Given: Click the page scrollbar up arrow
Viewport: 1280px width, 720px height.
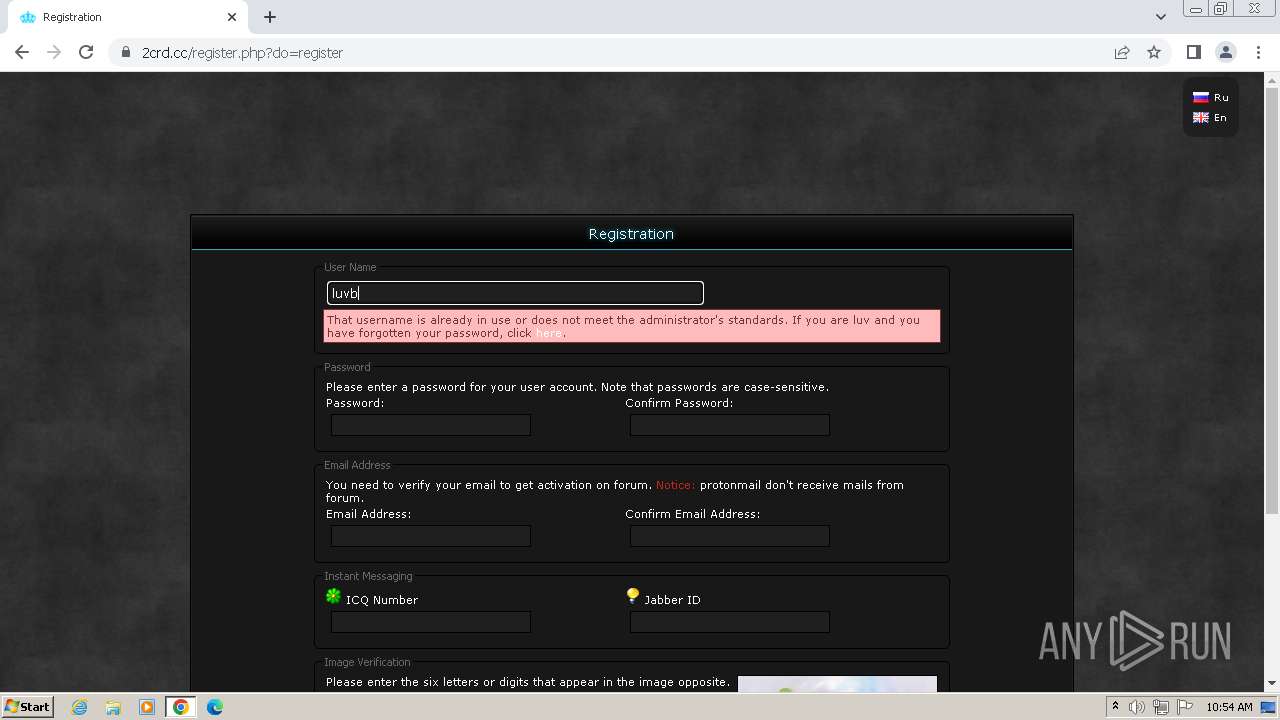Looking at the screenshot, I should point(1272,80).
